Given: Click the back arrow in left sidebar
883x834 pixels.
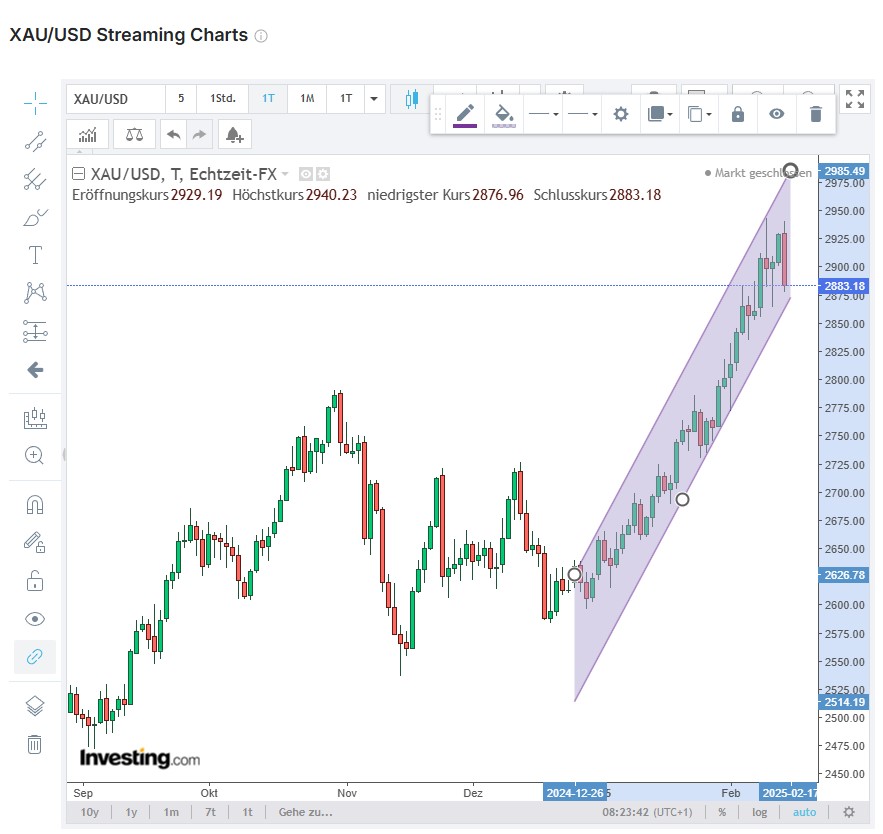Looking at the screenshot, I should pos(35,369).
